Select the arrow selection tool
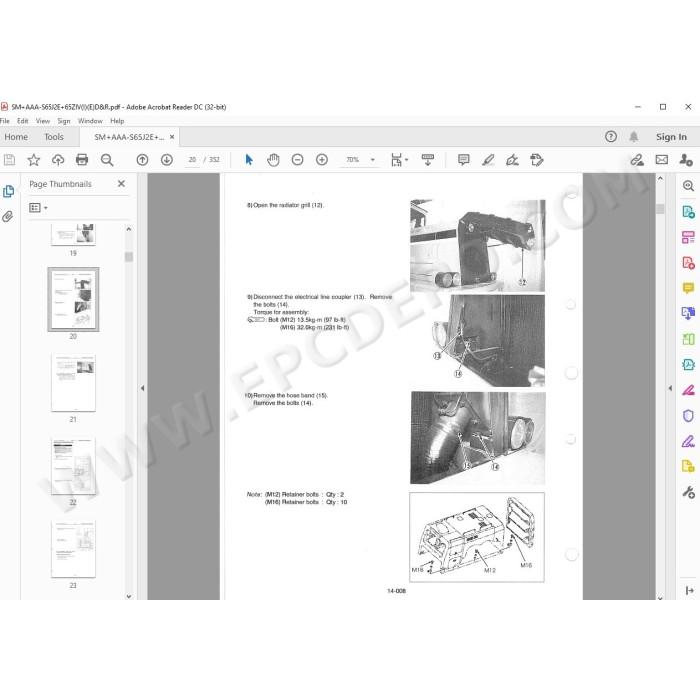The image size is (700, 700). point(249,160)
